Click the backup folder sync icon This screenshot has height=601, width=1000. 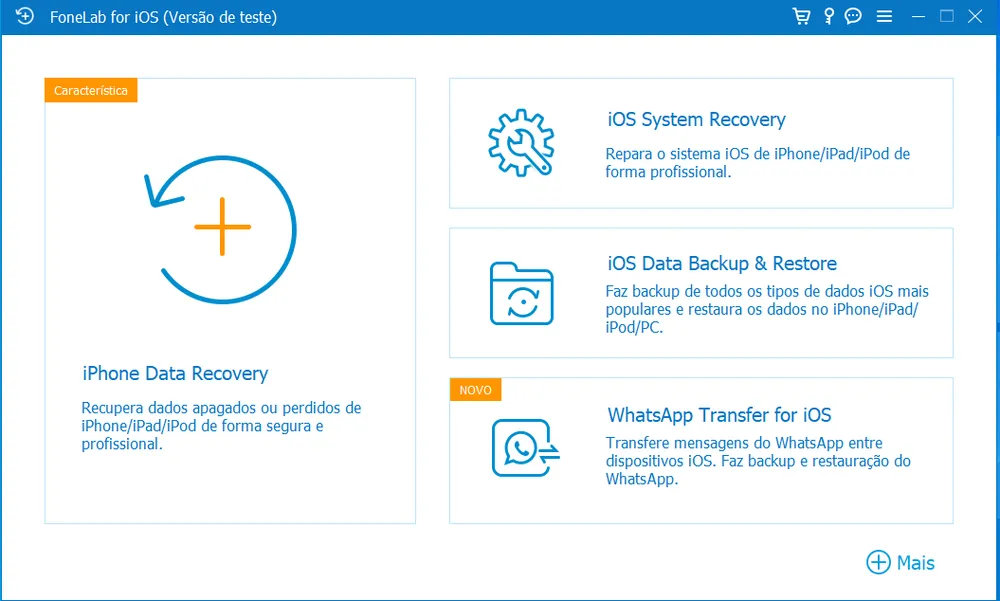click(521, 293)
